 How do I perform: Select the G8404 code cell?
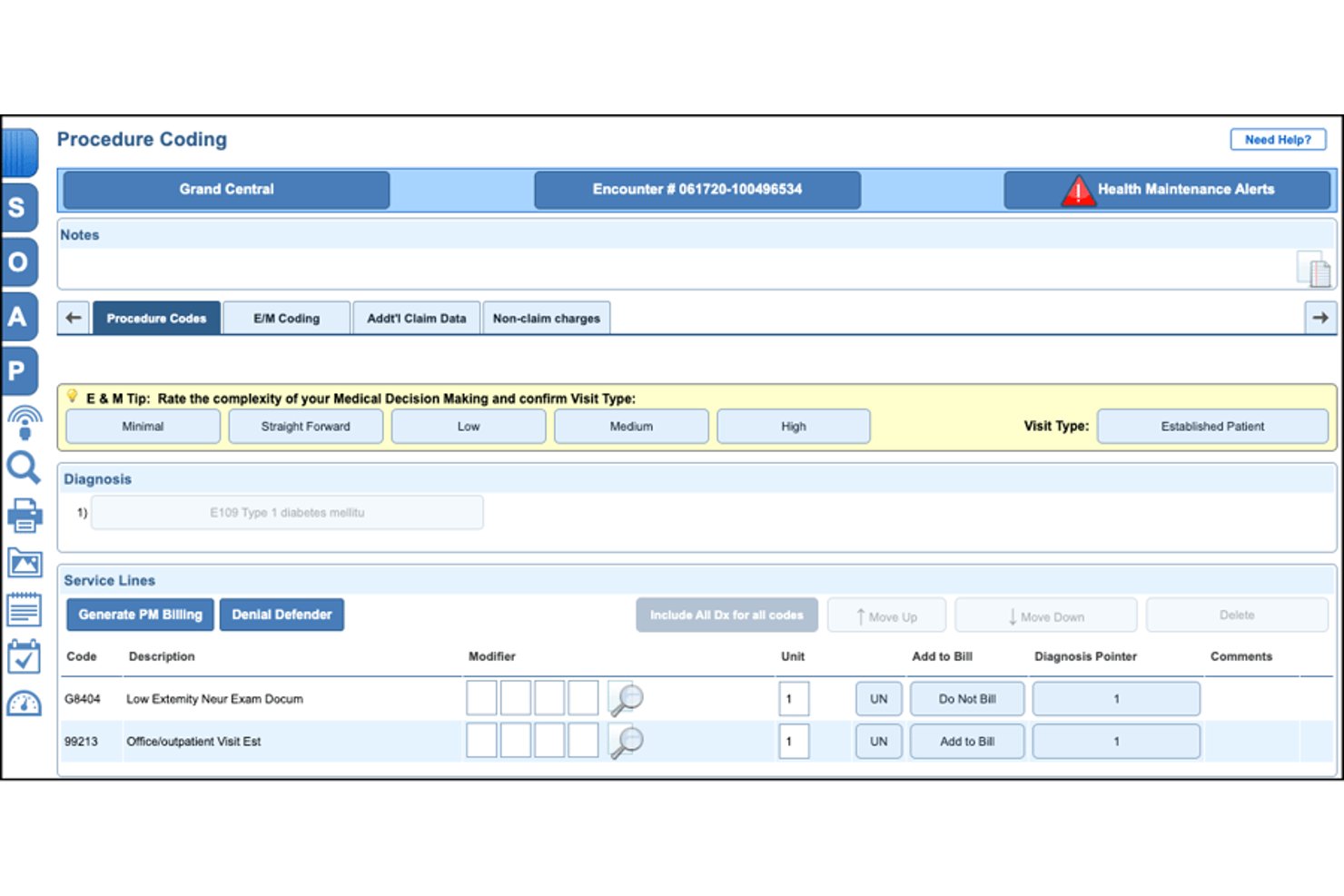[x=82, y=699]
